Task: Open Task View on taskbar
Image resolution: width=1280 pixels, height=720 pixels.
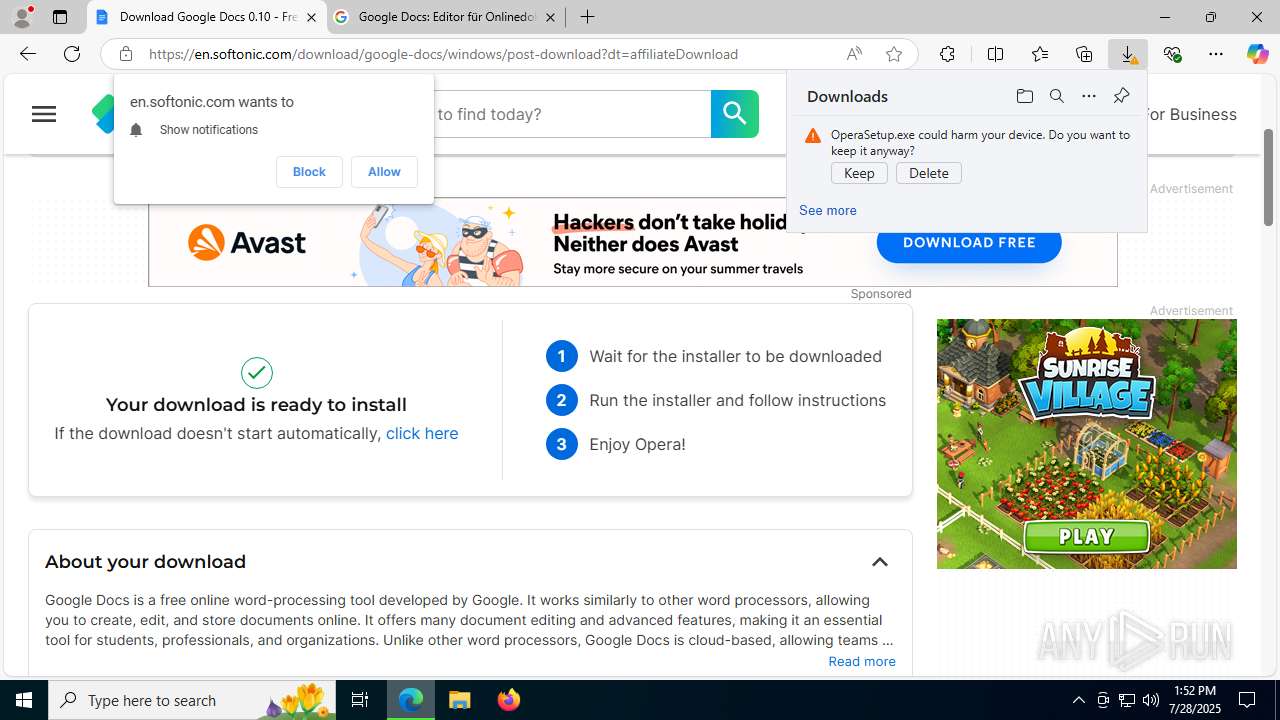Action: point(360,700)
